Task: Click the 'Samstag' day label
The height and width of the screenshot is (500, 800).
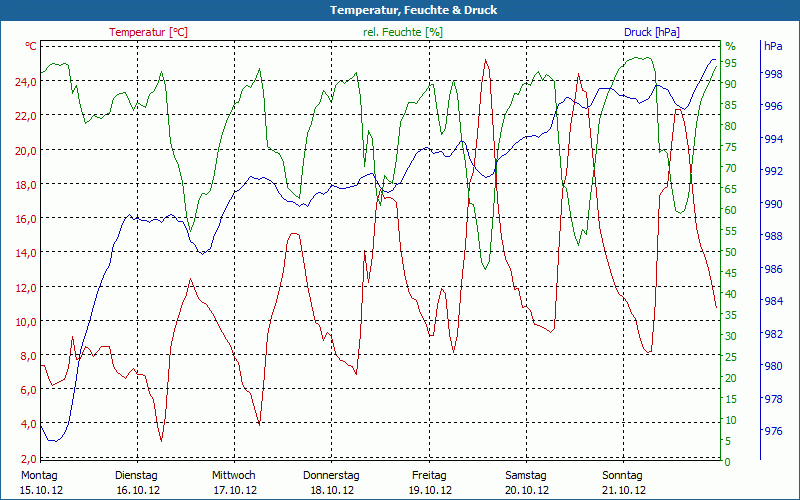Action: click(526, 476)
